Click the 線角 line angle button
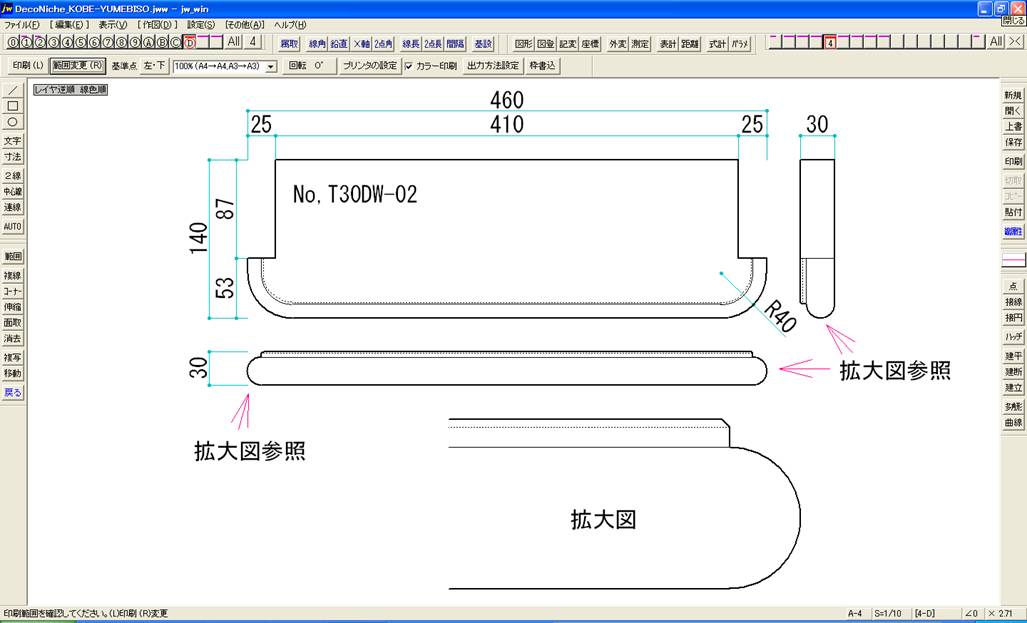This screenshot has height=623, width=1027. tap(317, 44)
